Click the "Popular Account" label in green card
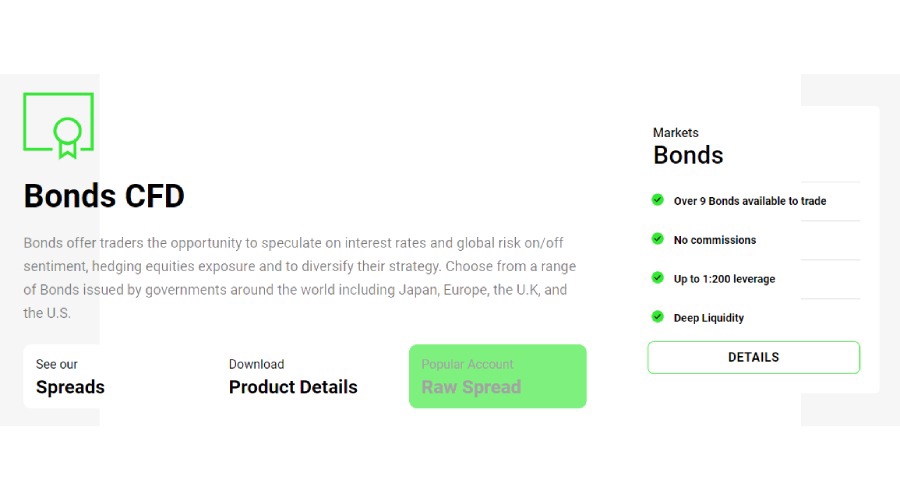The width and height of the screenshot is (900, 500). [x=467, y=364]
